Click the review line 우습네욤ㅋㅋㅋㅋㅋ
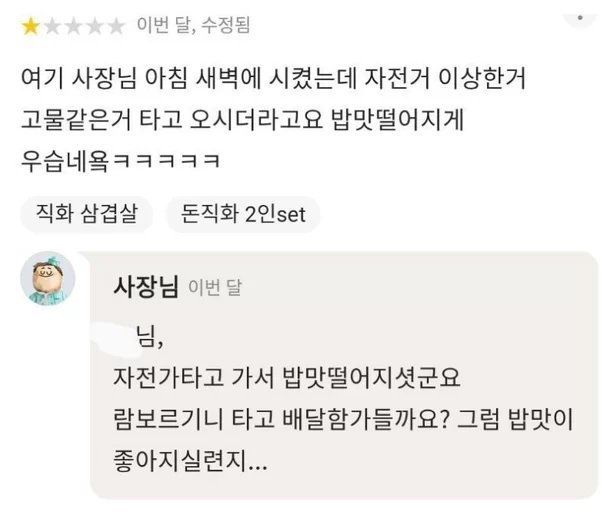610x515 pixels. 121,161
